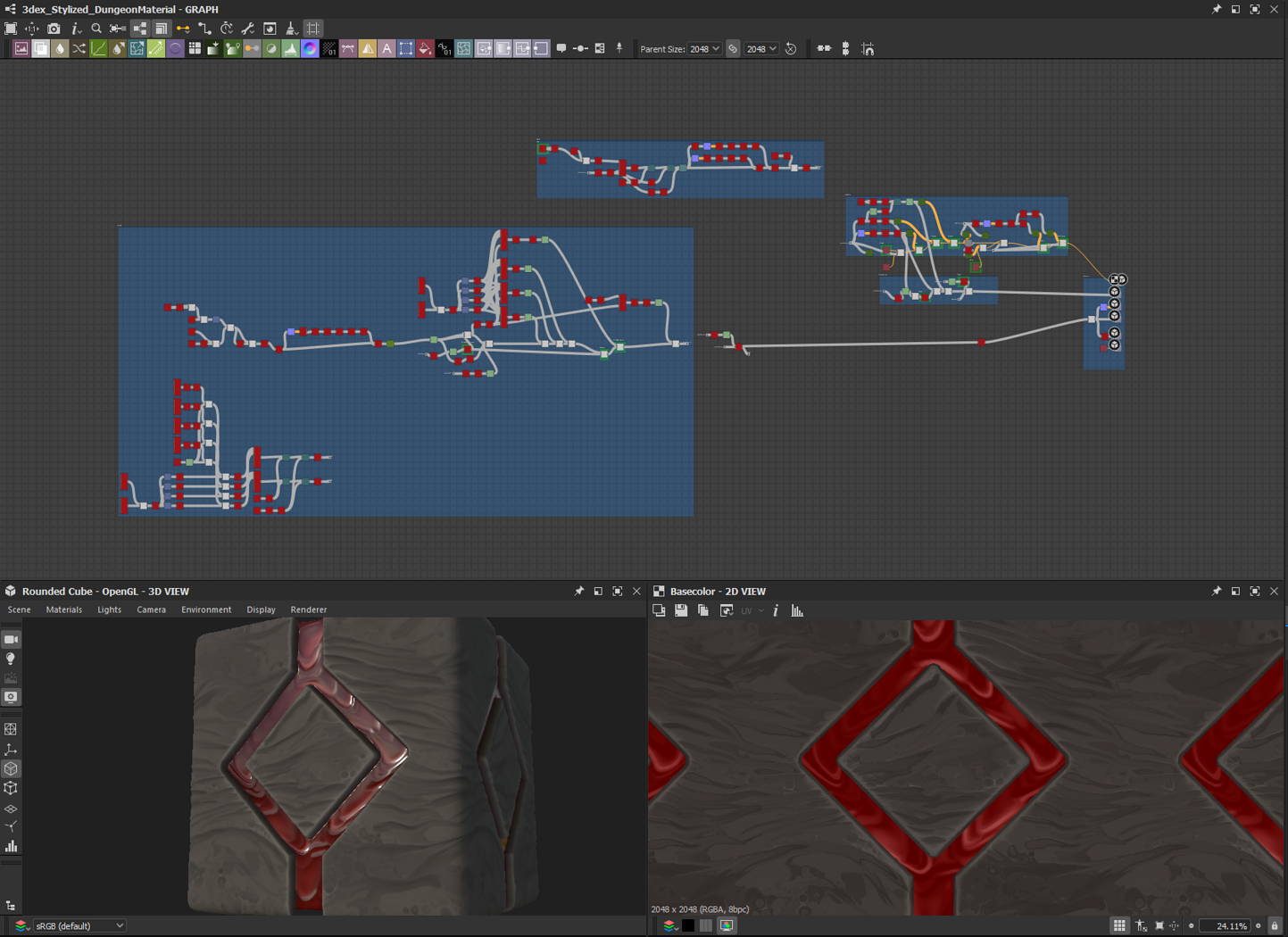Save the 2D view image as bitmap

pyautogui.click(x=681, y=610)
